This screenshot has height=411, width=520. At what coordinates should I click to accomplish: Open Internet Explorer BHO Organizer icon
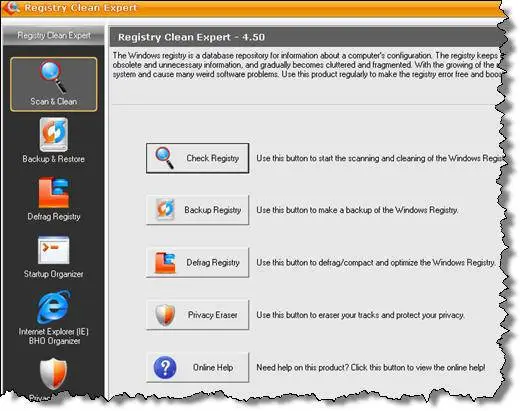click(x=53, y=307)
